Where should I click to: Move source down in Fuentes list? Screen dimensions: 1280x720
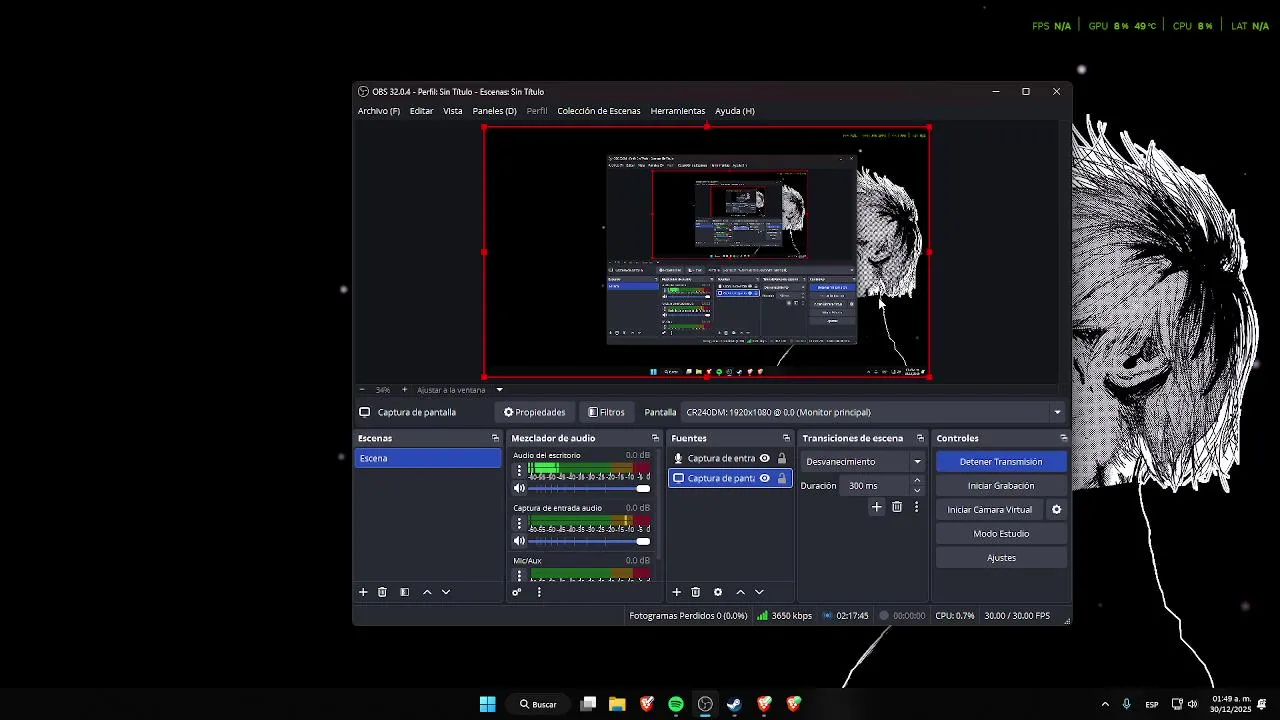[759, 592]
